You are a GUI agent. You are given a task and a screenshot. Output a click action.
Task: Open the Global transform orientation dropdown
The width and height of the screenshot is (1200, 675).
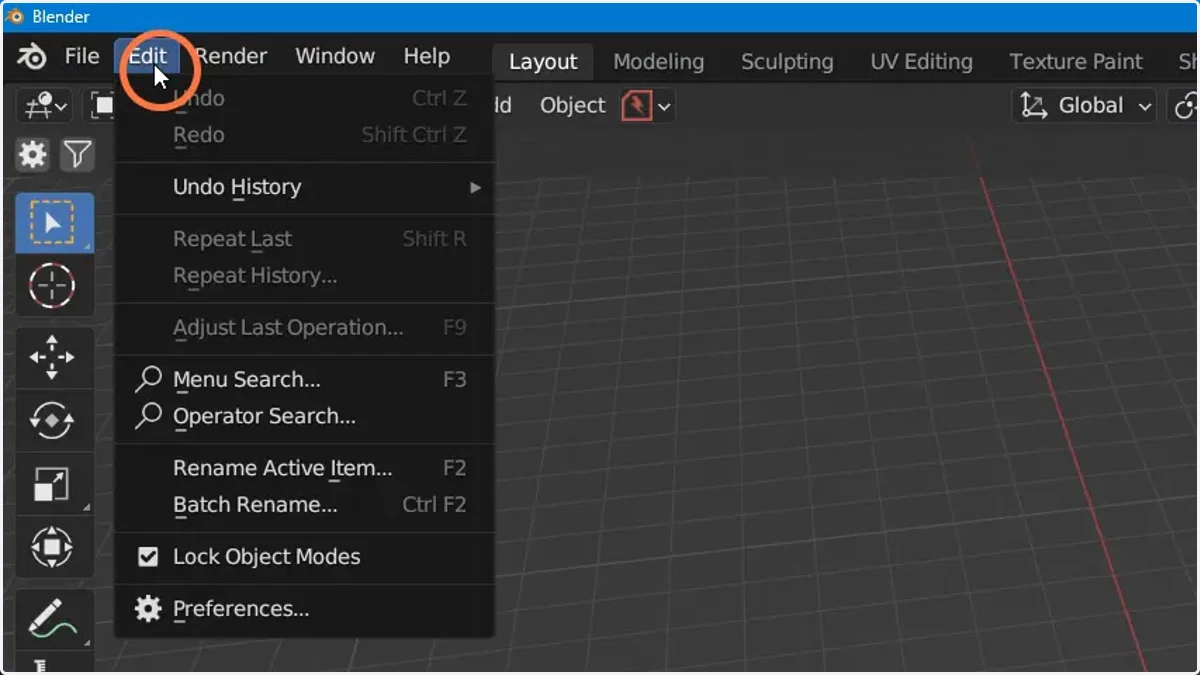pyautogui.click(x=1085, y=105)
